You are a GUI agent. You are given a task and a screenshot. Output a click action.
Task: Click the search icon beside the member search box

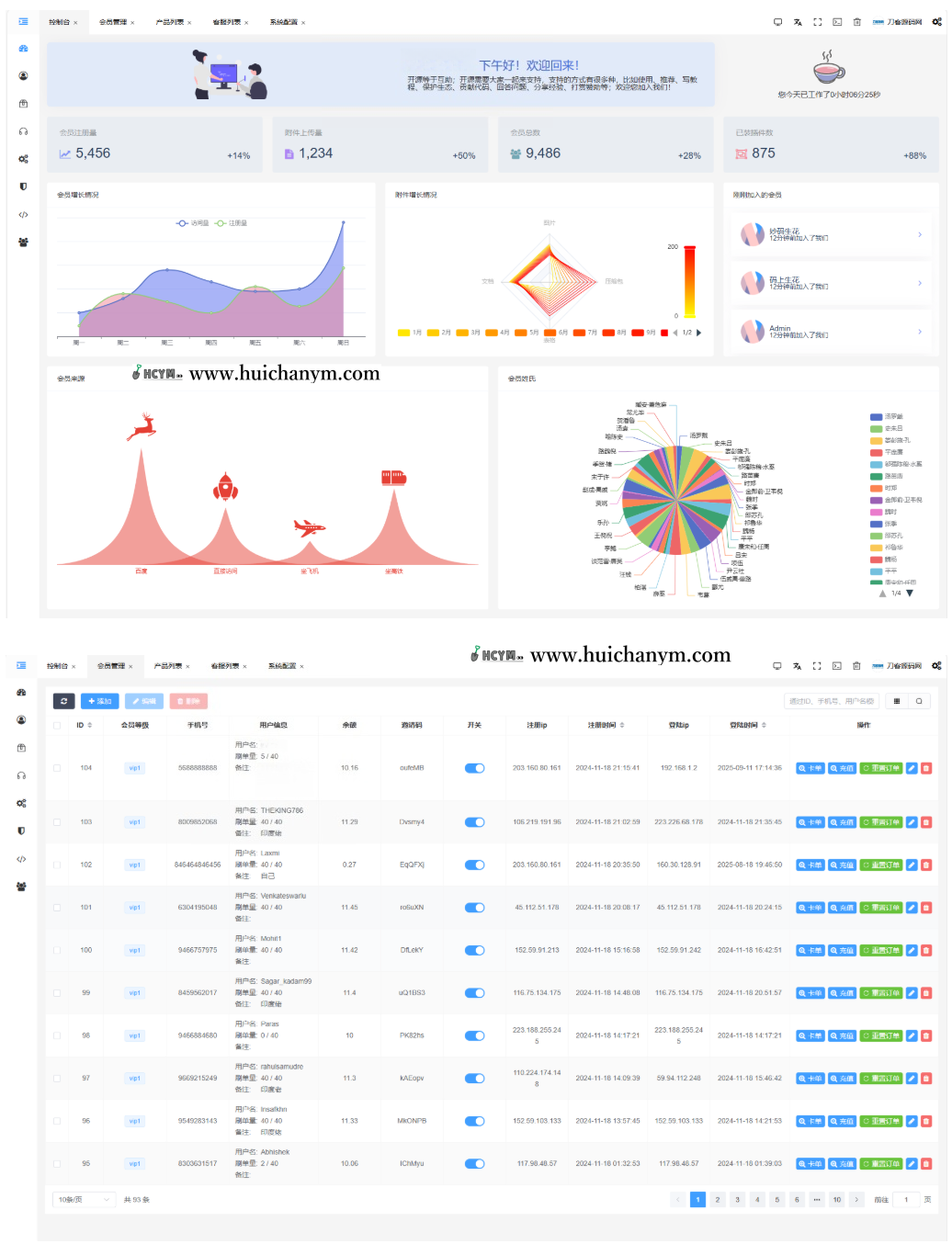point(919,701)
